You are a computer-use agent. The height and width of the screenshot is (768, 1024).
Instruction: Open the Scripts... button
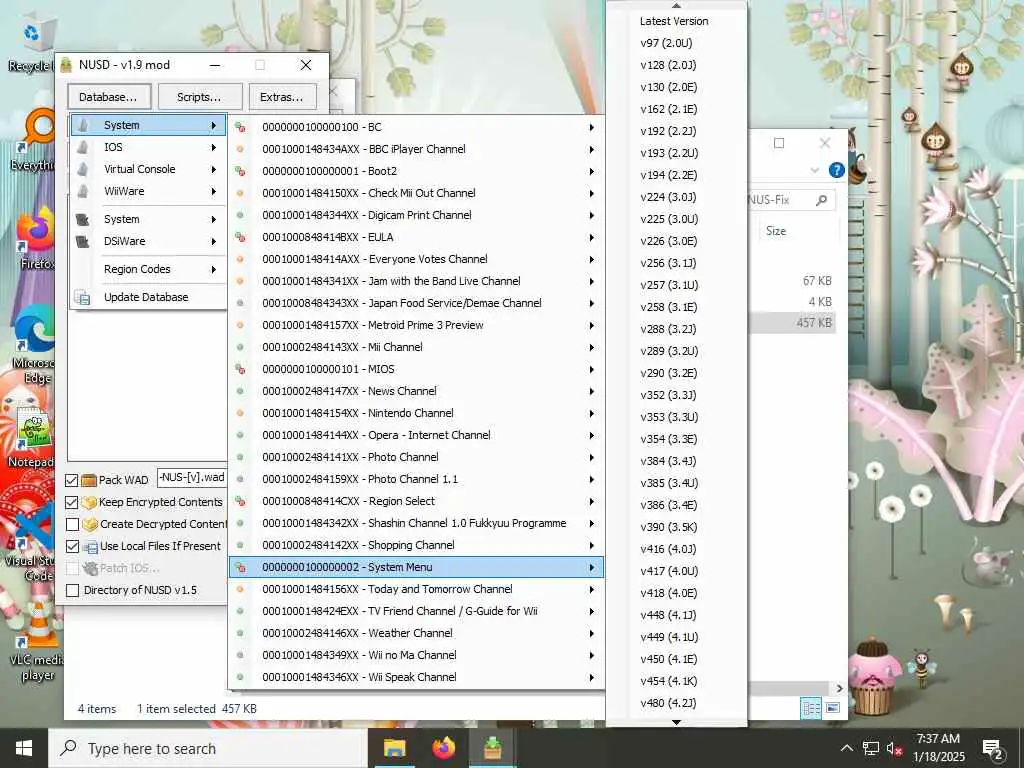(x=199, y=97)
